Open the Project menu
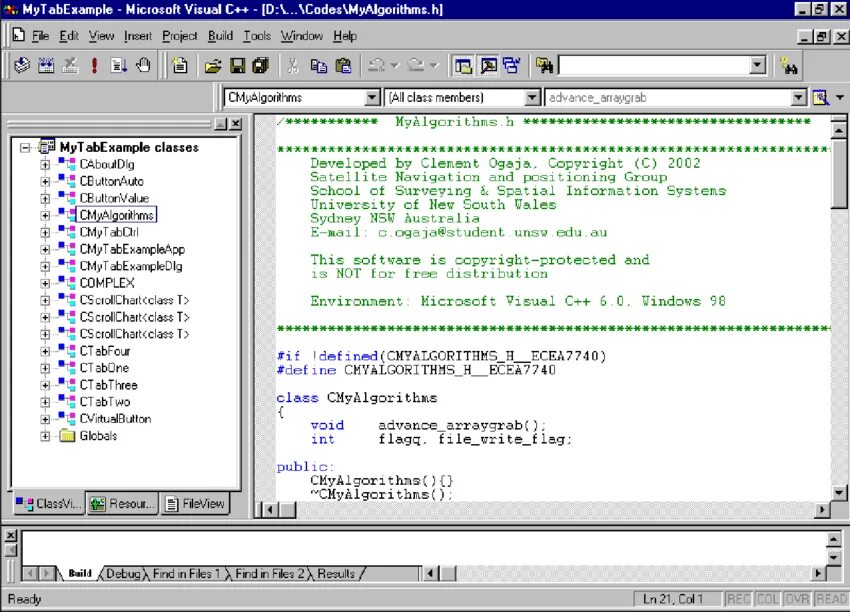 pyautogui.click(x=179, y=36)
